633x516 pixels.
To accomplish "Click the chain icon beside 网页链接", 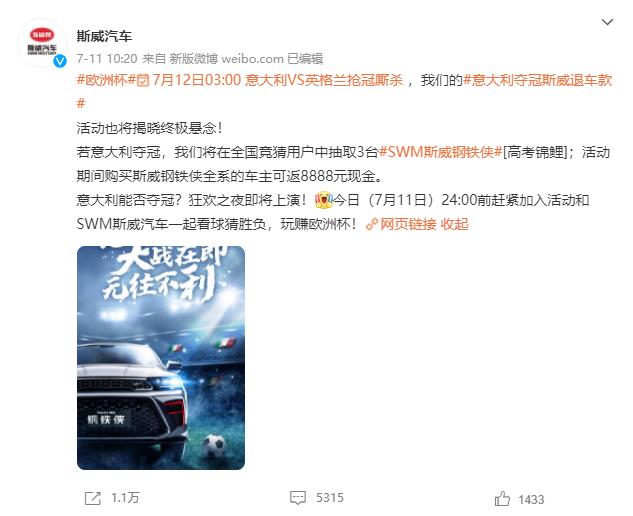I will point(371,224).
